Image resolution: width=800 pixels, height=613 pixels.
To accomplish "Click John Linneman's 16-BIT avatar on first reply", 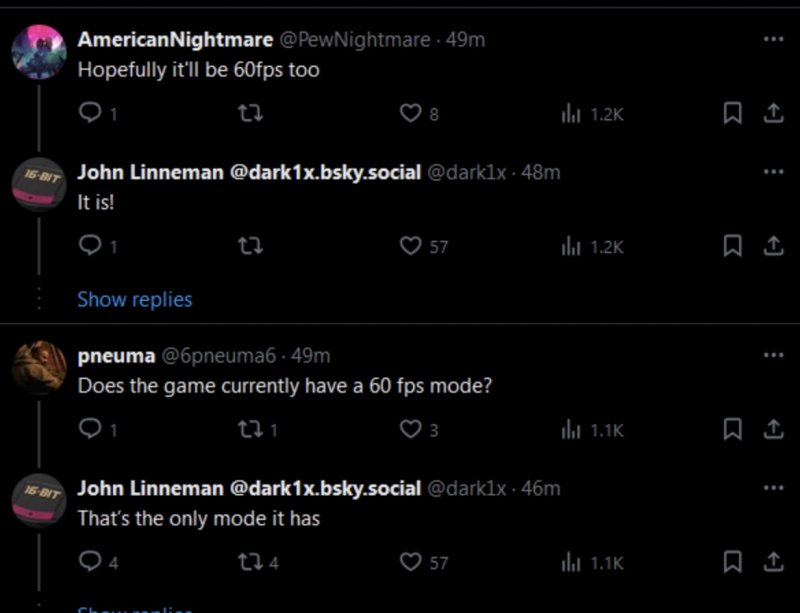I will coord(39,184).
